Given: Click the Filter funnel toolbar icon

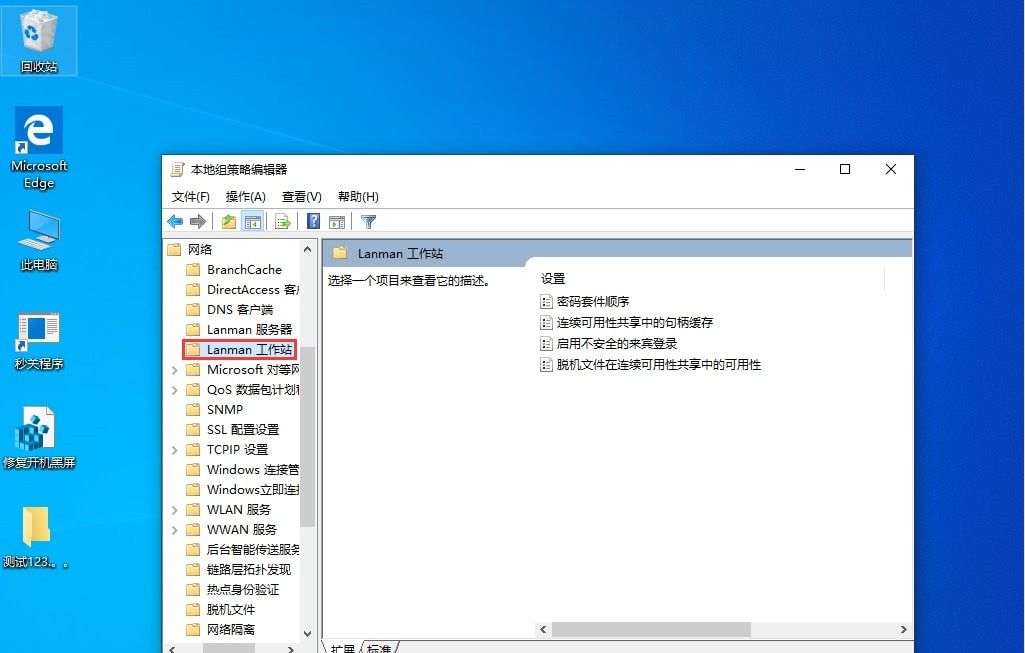Looking at the screenshot, I should (x=368, y=222).
